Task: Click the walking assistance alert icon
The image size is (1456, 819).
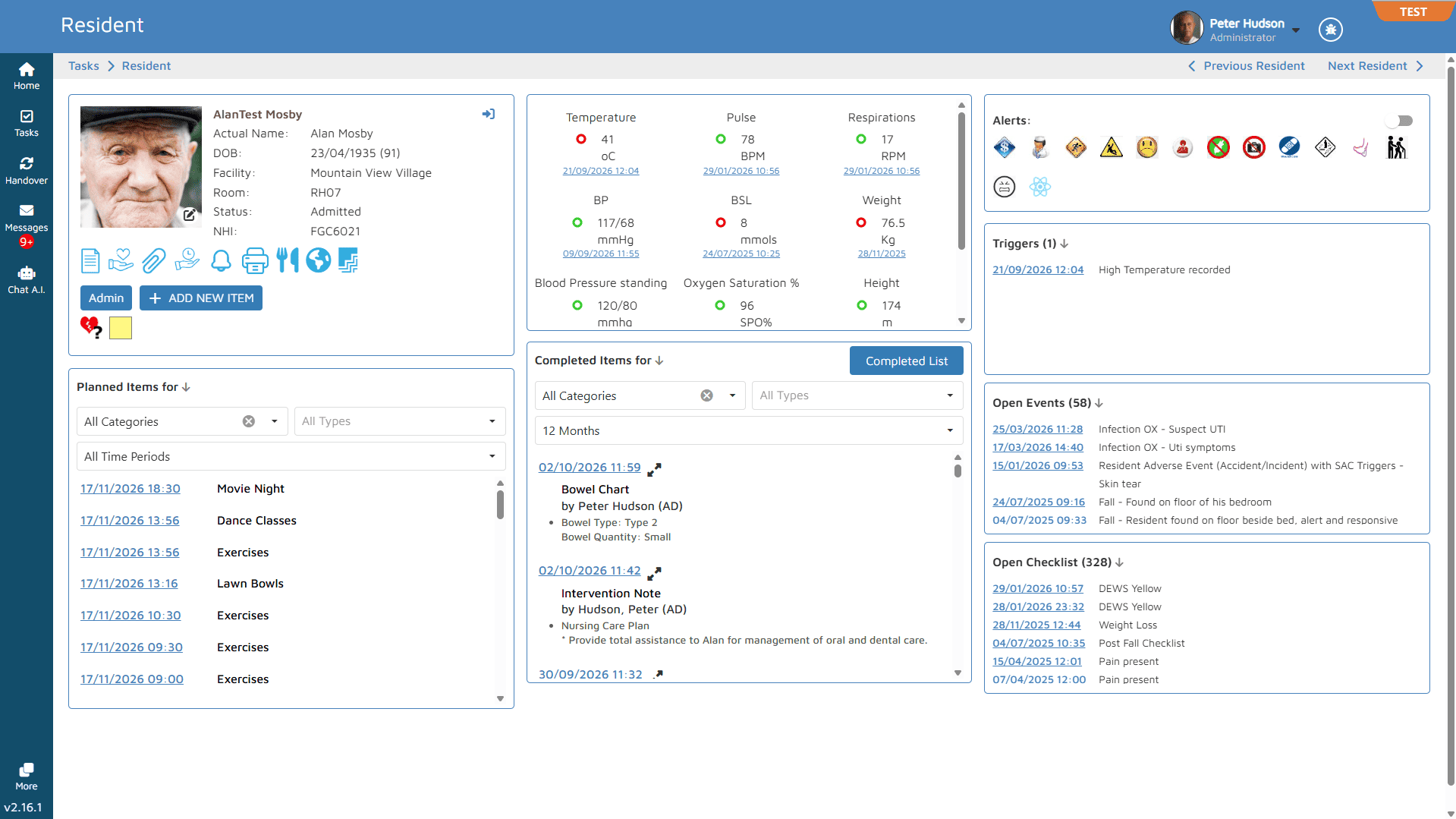Action: (1396, 147)
